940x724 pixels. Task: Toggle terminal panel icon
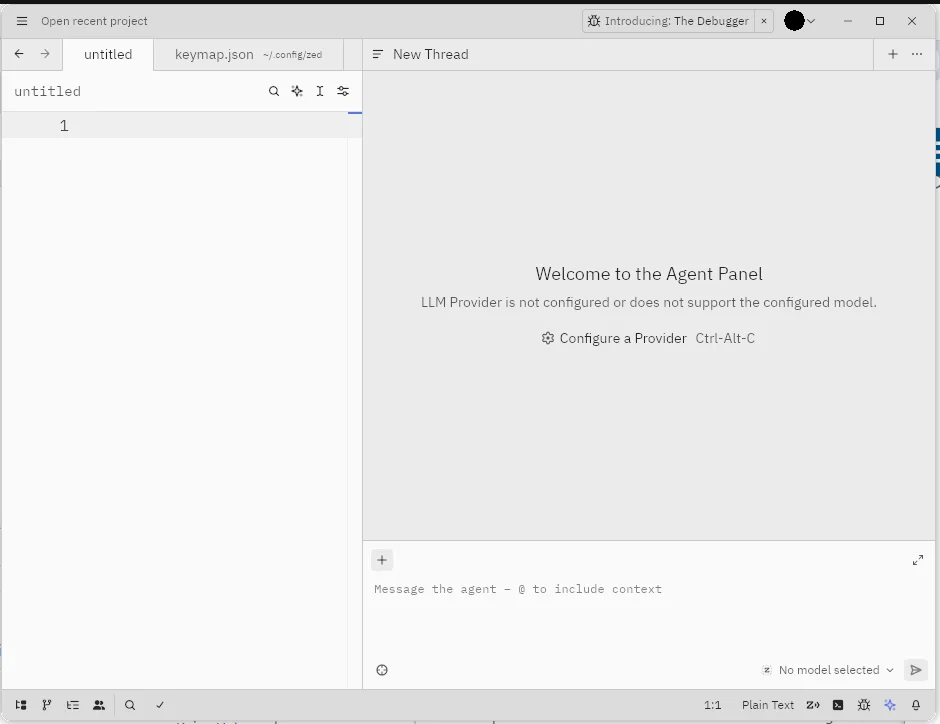[x=838, y=705]
